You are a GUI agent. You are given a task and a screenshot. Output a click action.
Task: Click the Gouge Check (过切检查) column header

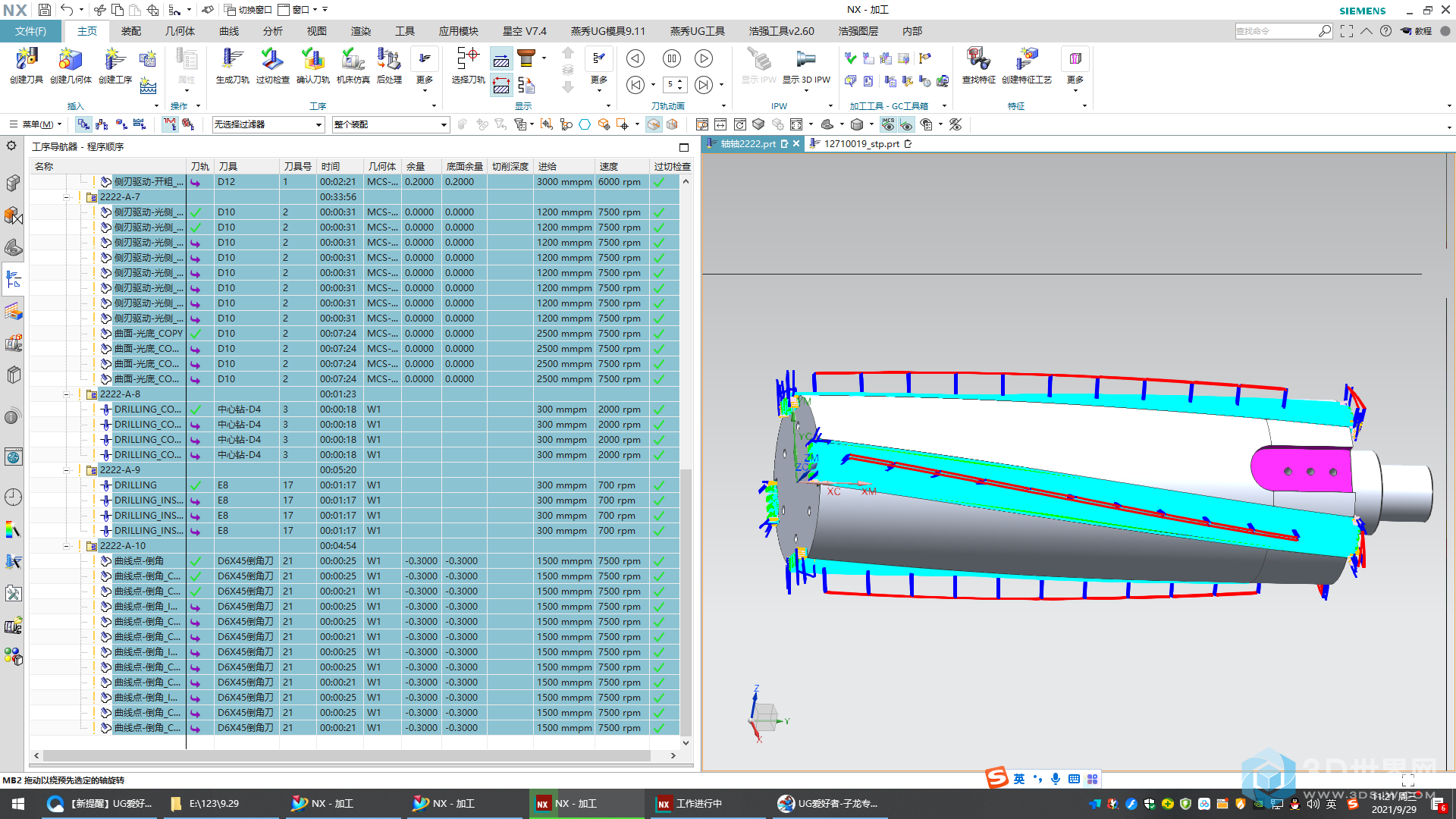(672, 167)
